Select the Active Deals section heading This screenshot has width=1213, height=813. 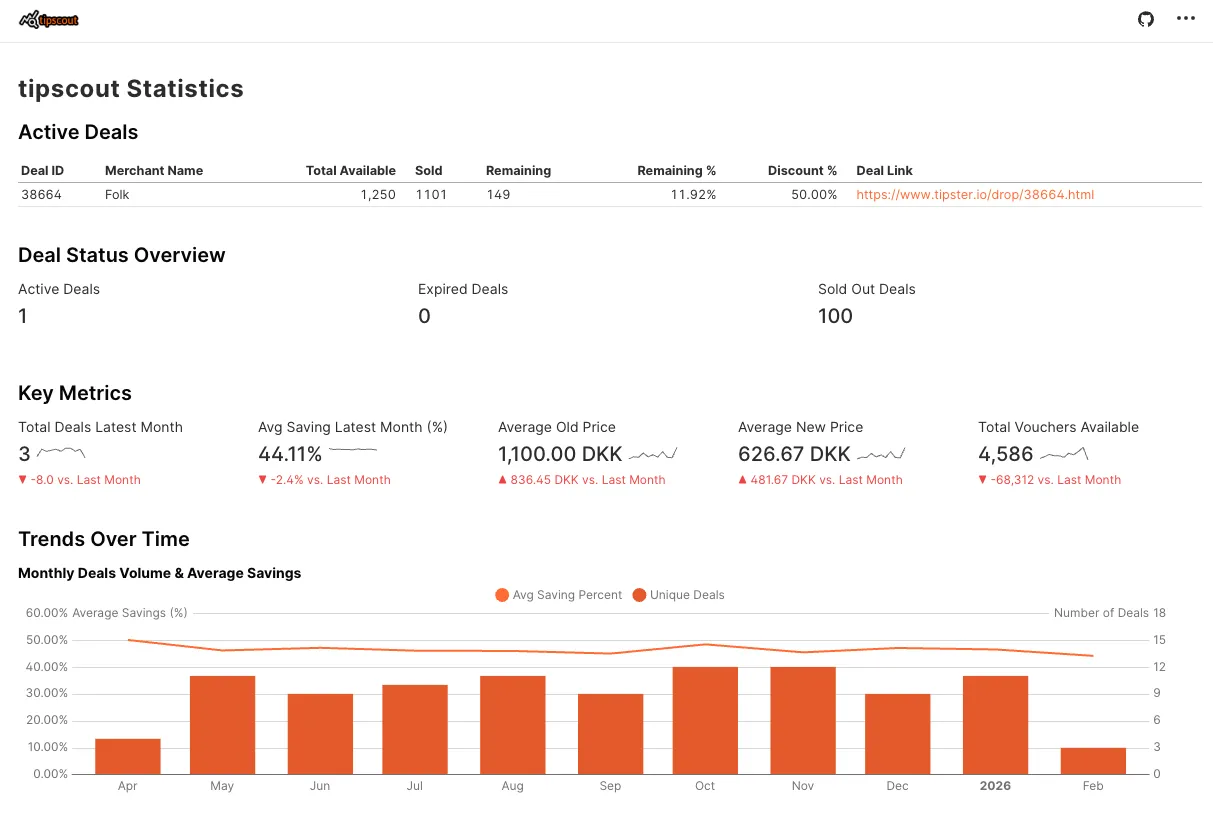tap(78, 131)
